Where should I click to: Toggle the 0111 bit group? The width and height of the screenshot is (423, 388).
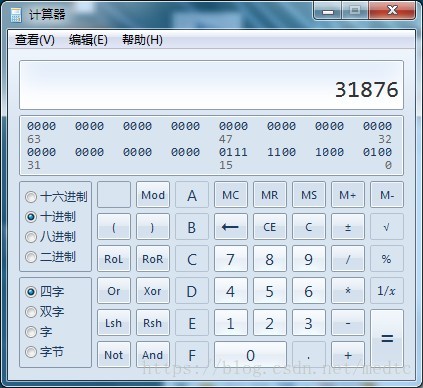(x=233, y=152)
